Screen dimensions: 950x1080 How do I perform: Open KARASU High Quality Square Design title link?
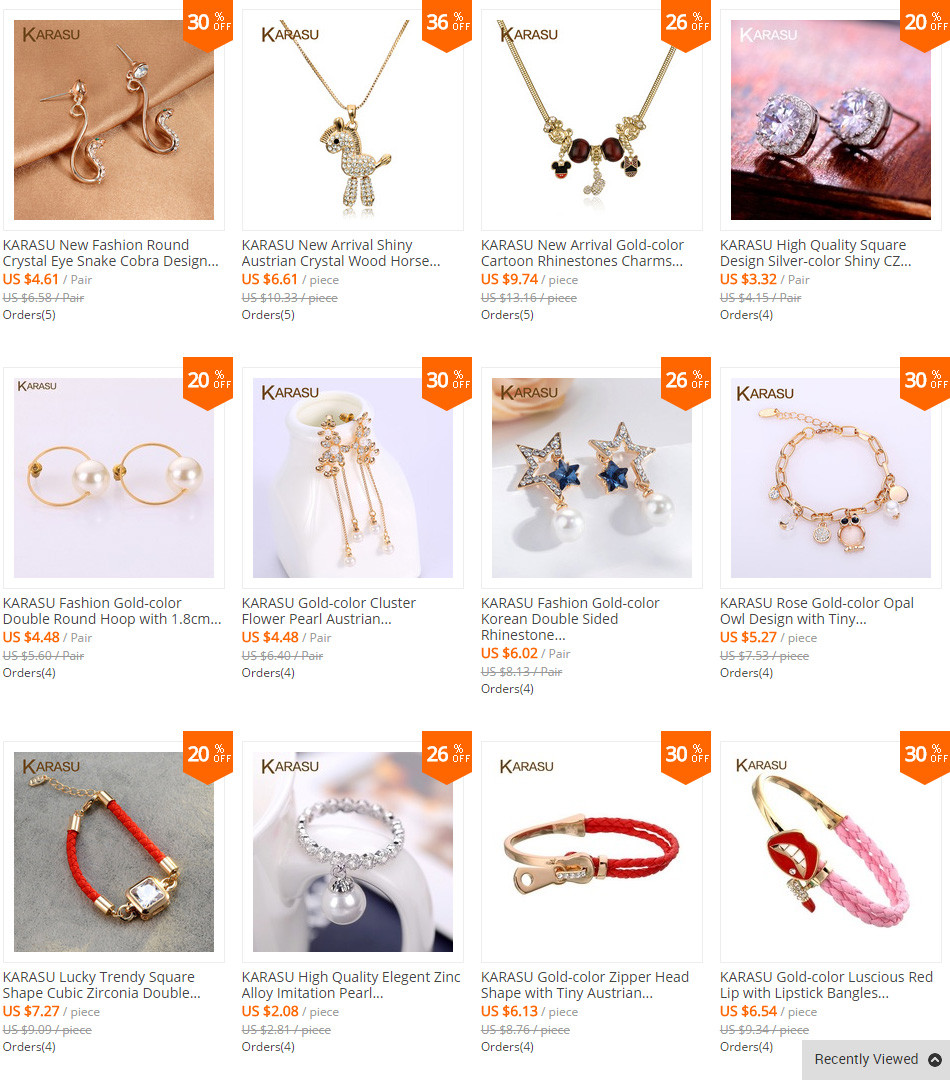[x=816, y=253]
